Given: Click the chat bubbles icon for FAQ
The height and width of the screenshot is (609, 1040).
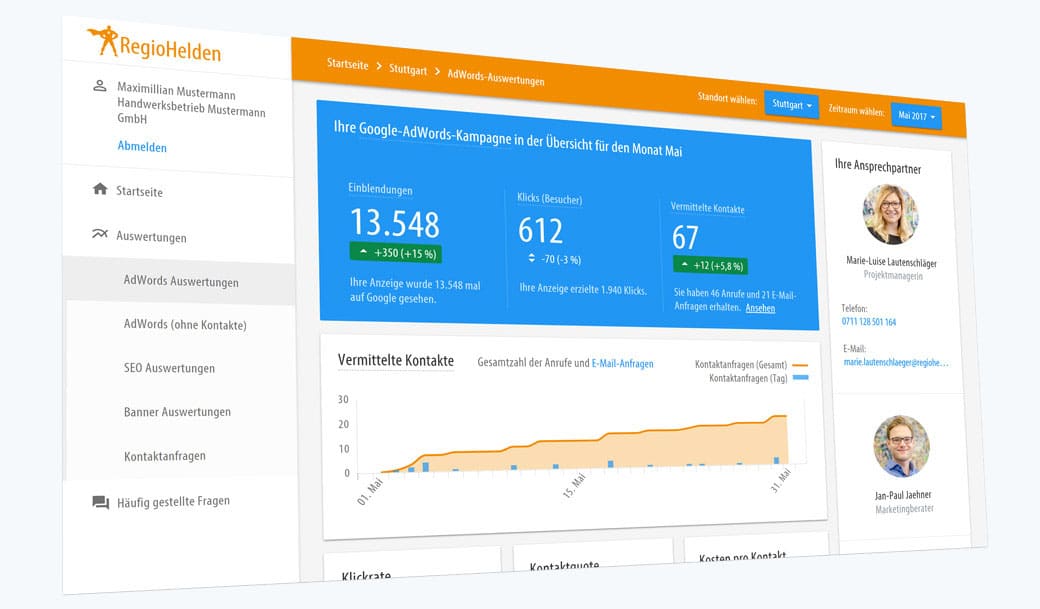Looking at the screenshot, I should pyautogui.click(x=100, y=502).
